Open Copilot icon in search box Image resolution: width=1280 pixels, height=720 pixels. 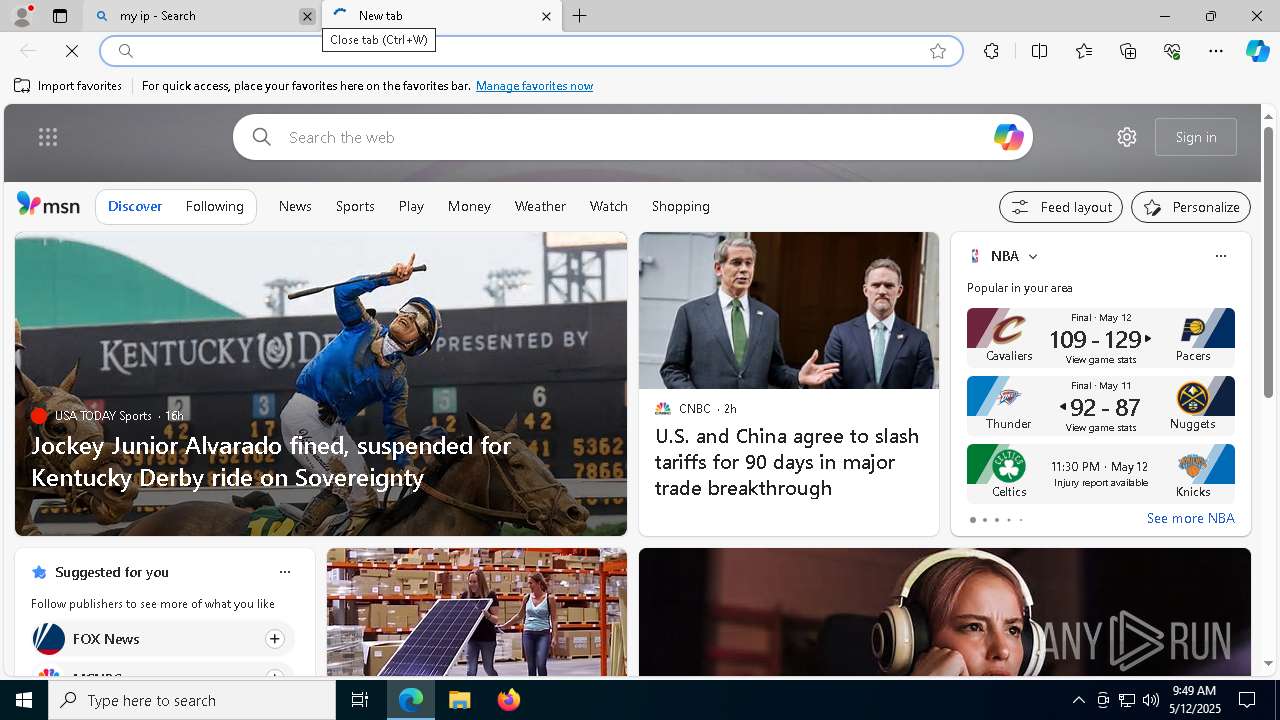coord(1008,137)
